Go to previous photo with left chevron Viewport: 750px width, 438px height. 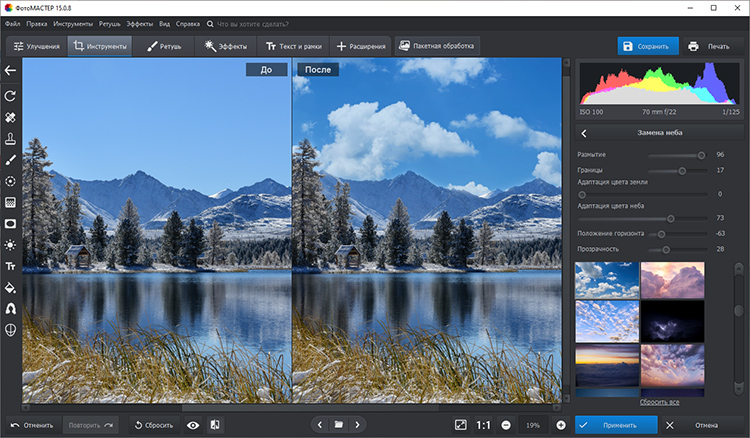[x=320, y=425]
